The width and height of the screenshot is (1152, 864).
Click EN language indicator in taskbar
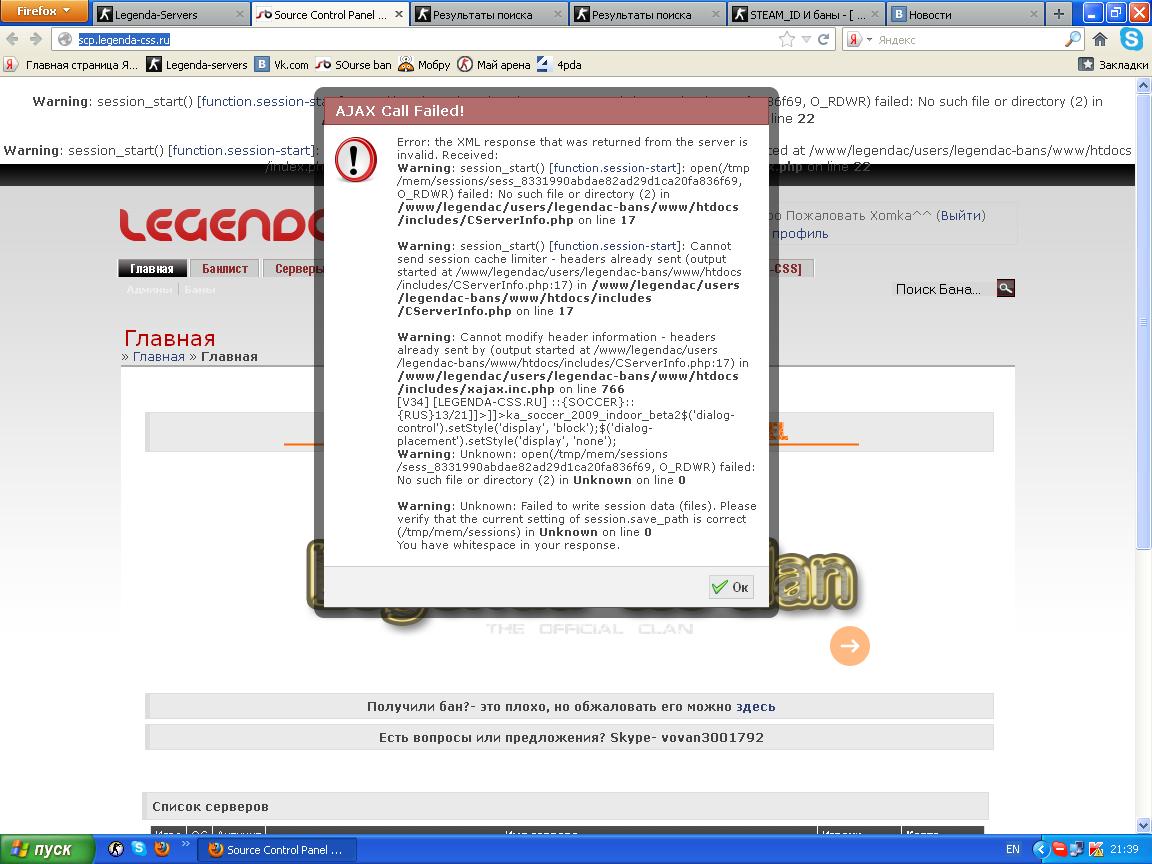coord(1012,849)
